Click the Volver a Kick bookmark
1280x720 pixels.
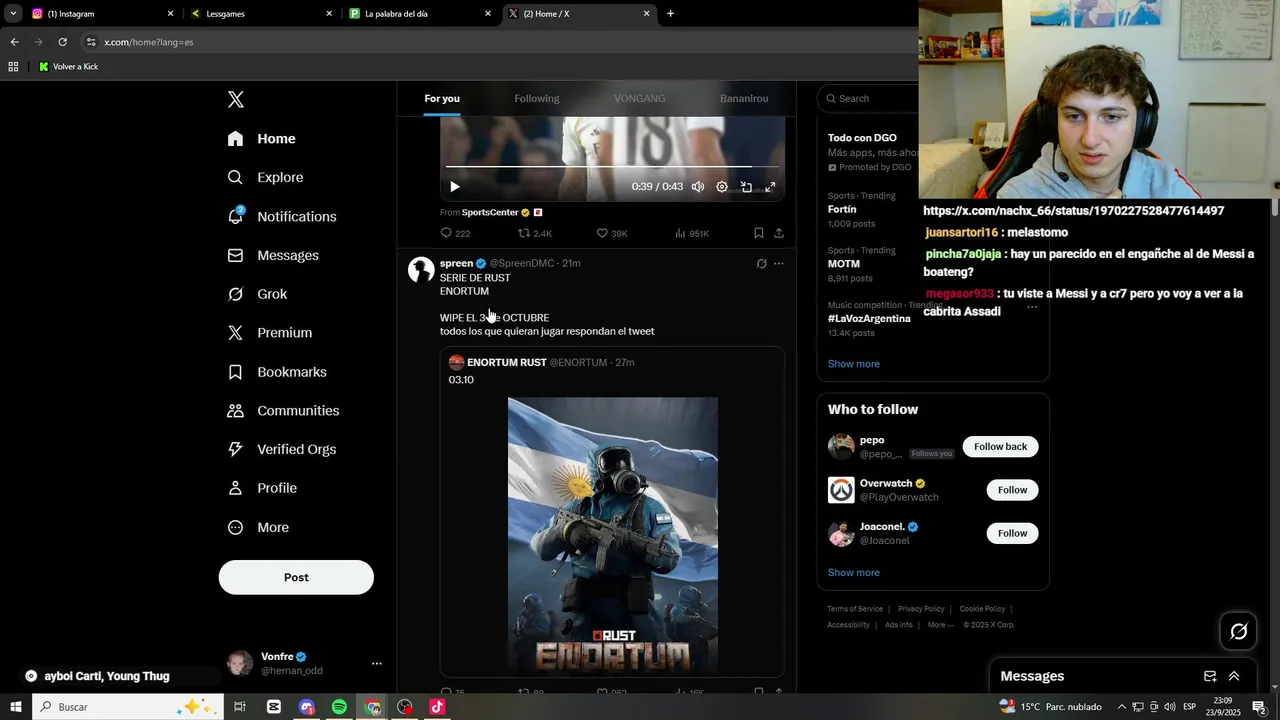coord(68,67)
